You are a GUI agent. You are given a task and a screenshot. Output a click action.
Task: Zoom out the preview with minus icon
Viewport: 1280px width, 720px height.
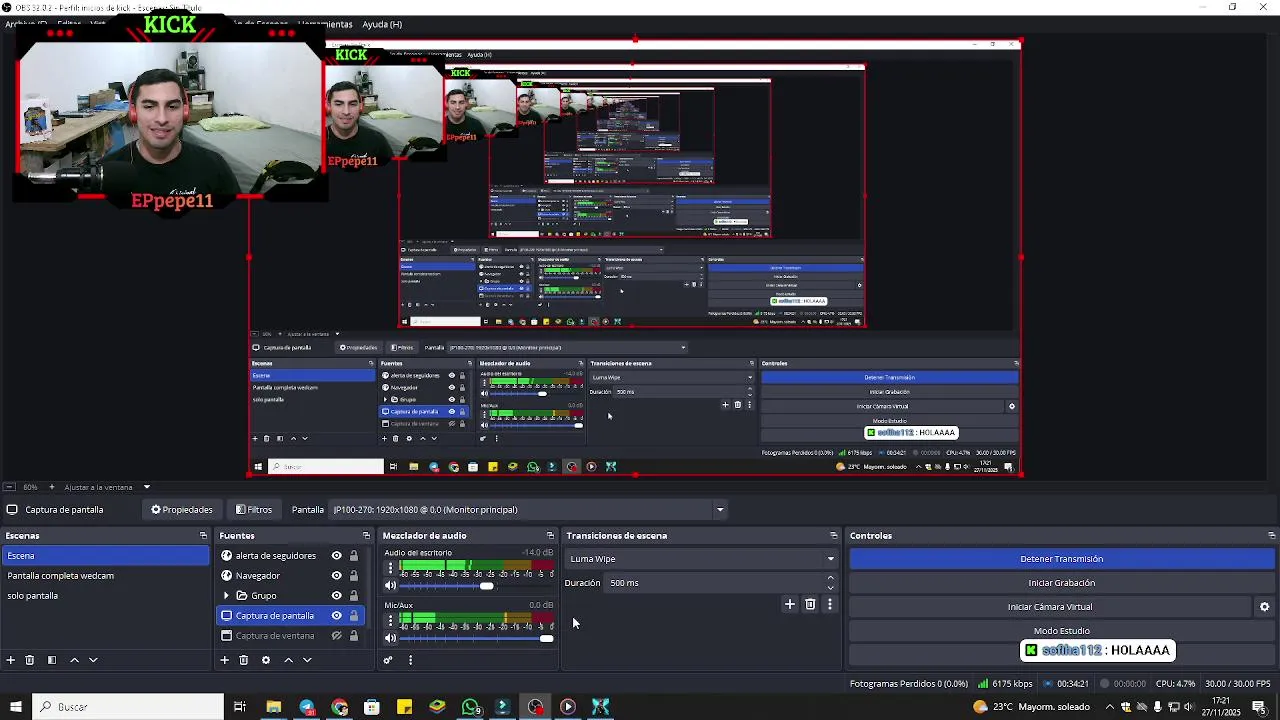click(x=9, y=487)
